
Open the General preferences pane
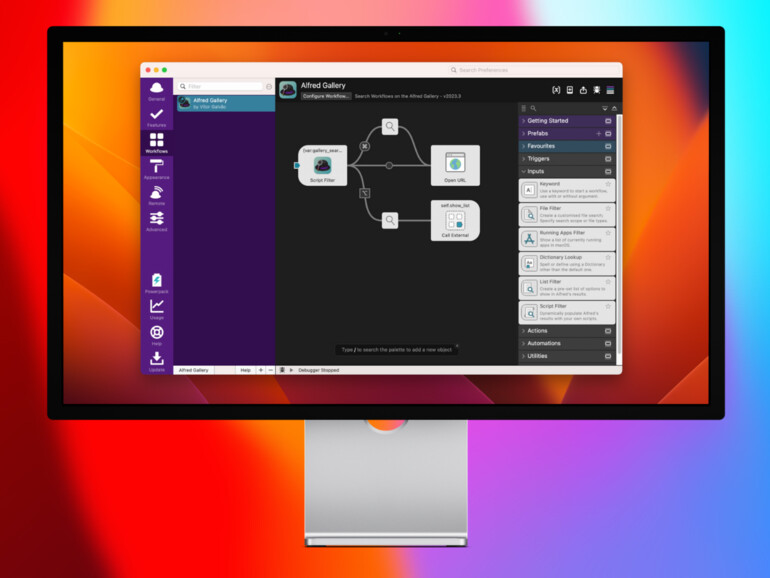(157, 91)
